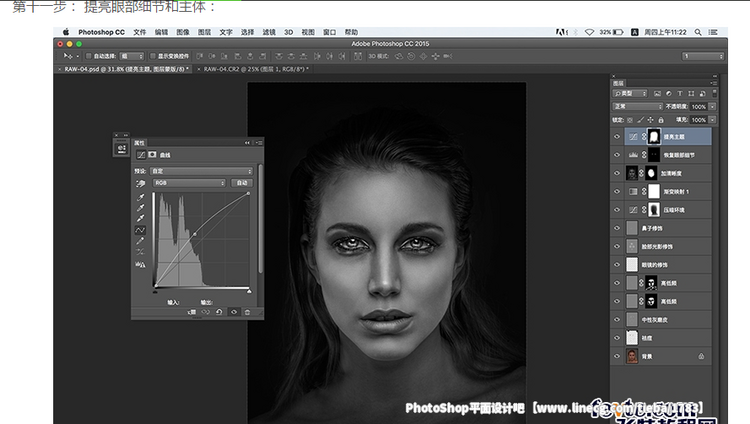The image size is (750, 424).
Task: Hide the 背景 layer
Action: pyautogui.click(x=617, y=355)
